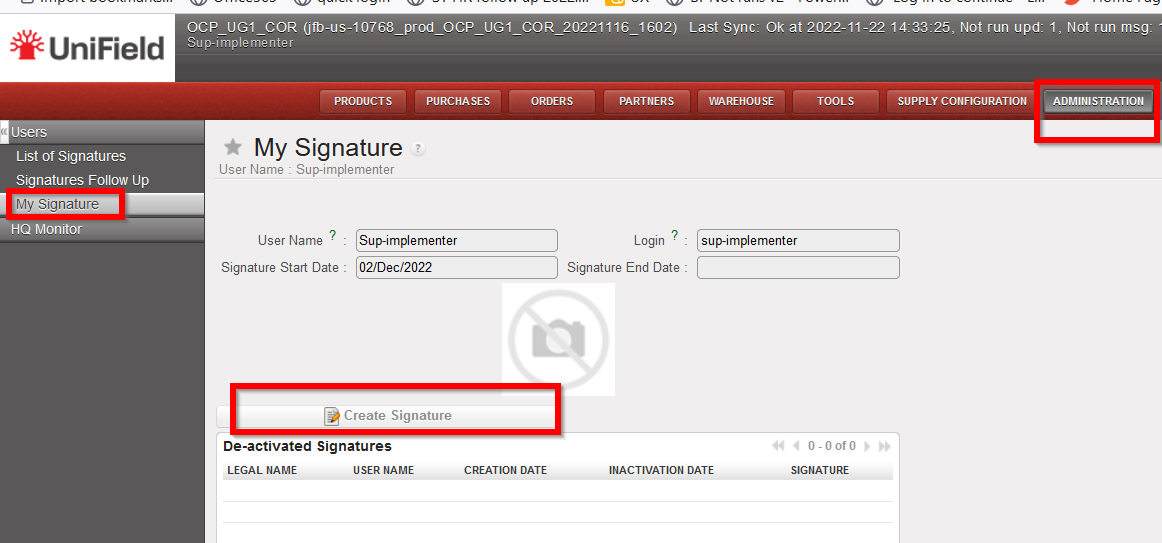Sort by Legal Name column header
This screenshot has height=543, width=1162.
pos(262,470)
